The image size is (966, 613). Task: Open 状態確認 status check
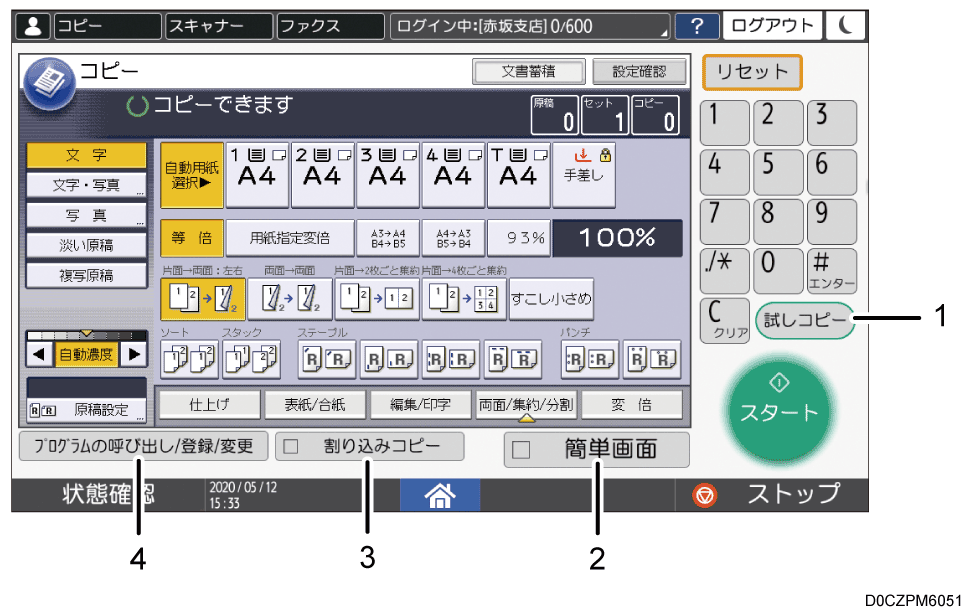click(108, 495)
